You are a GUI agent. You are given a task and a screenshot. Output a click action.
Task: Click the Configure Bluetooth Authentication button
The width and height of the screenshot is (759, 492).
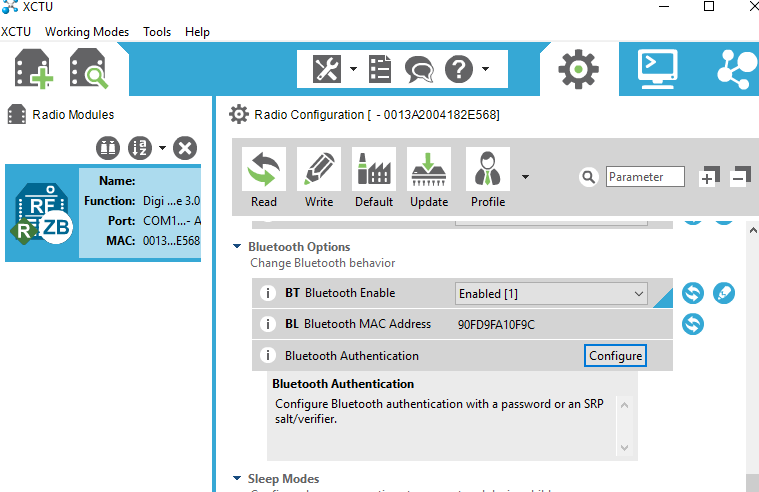(615, 355)
